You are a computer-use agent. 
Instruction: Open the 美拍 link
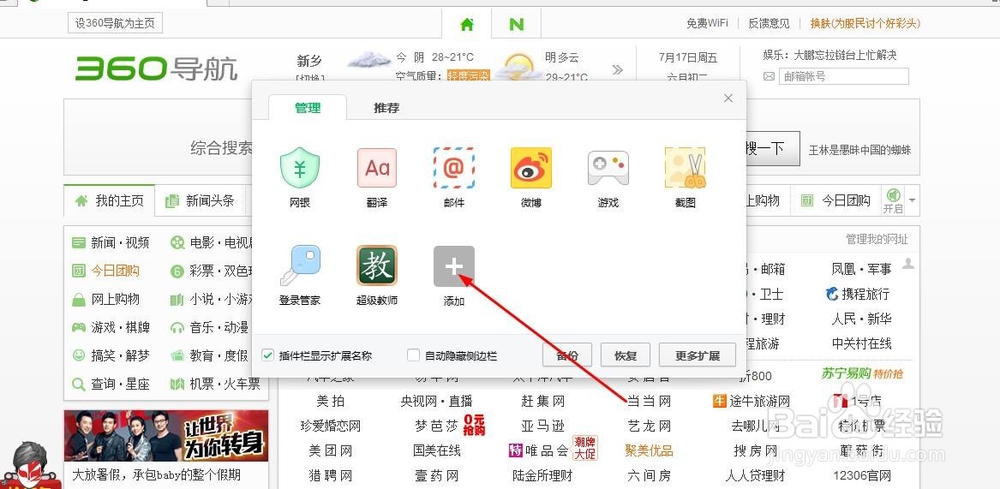coord(330,401)
